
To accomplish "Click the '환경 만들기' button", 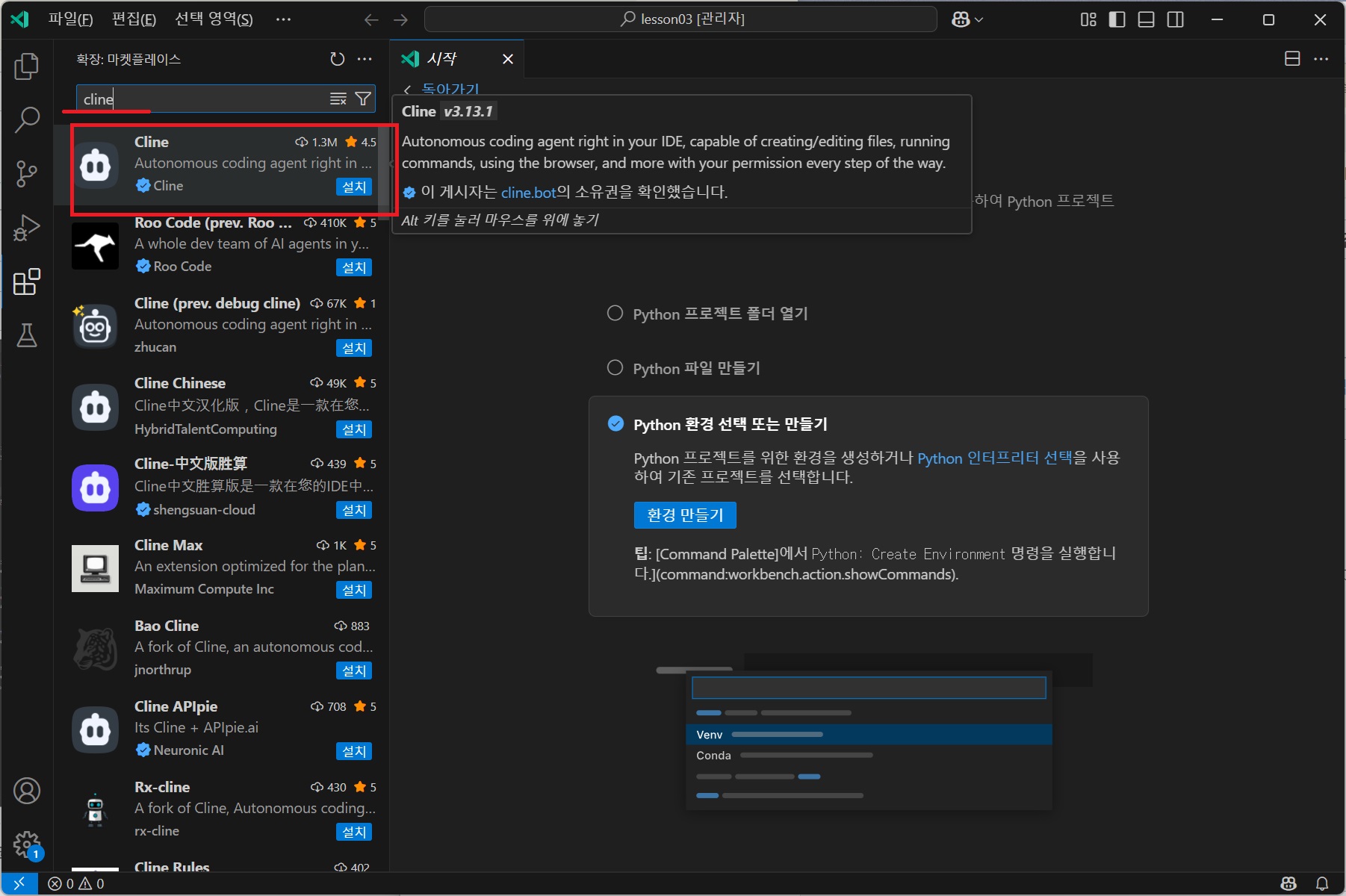I will pyautogui.click(x=684, y=515).
